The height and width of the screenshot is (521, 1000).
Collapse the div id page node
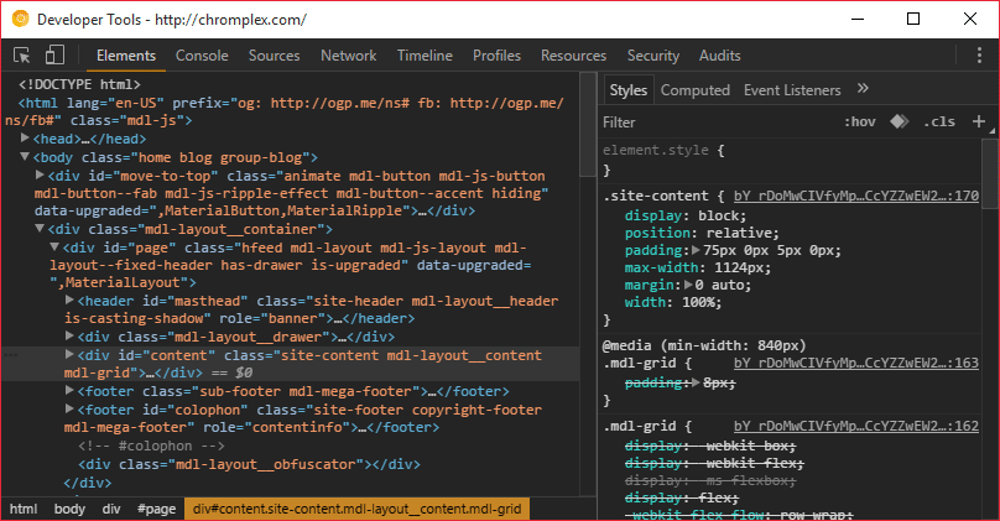coord(54,247)
